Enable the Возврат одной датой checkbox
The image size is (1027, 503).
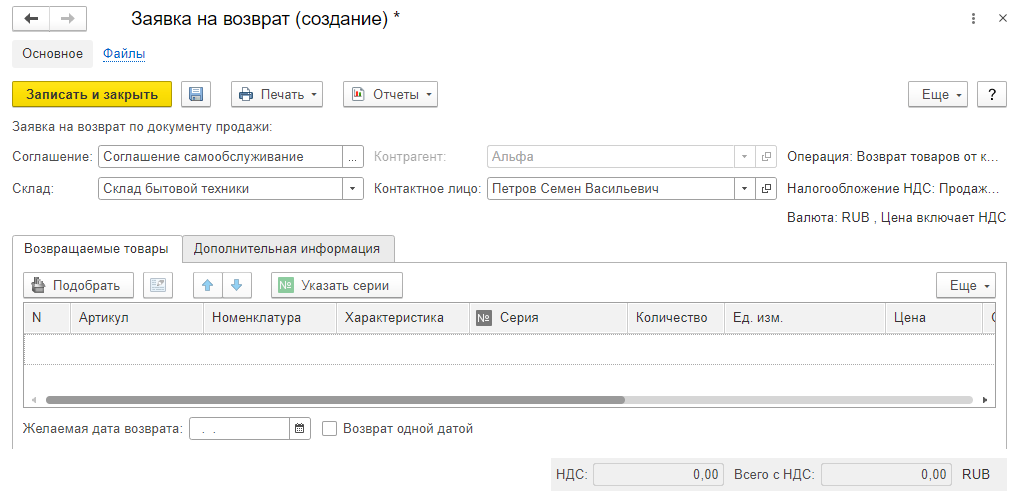pyautogui.click(x=330, y=429)
